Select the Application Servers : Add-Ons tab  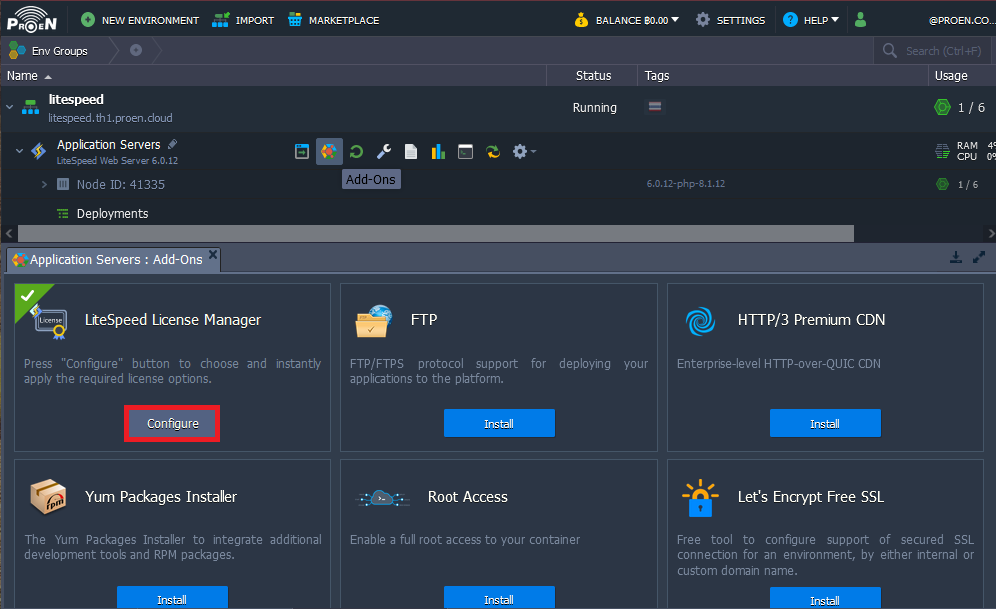[x=114, y=259]
